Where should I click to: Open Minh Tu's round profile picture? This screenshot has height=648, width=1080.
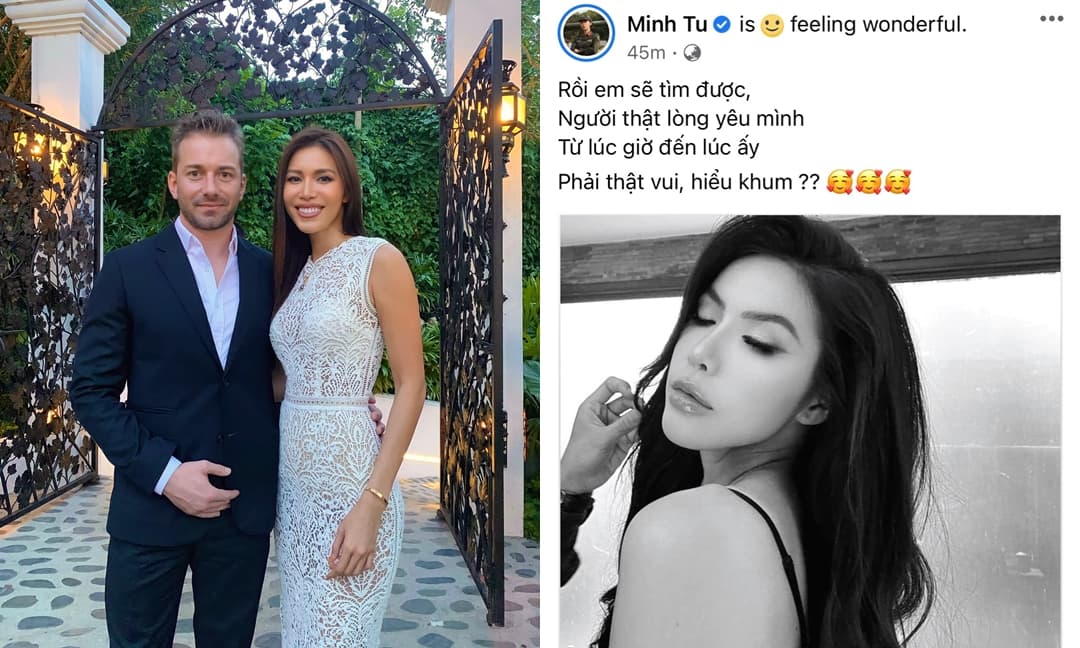pyautogui.click(x=586, y=32)
